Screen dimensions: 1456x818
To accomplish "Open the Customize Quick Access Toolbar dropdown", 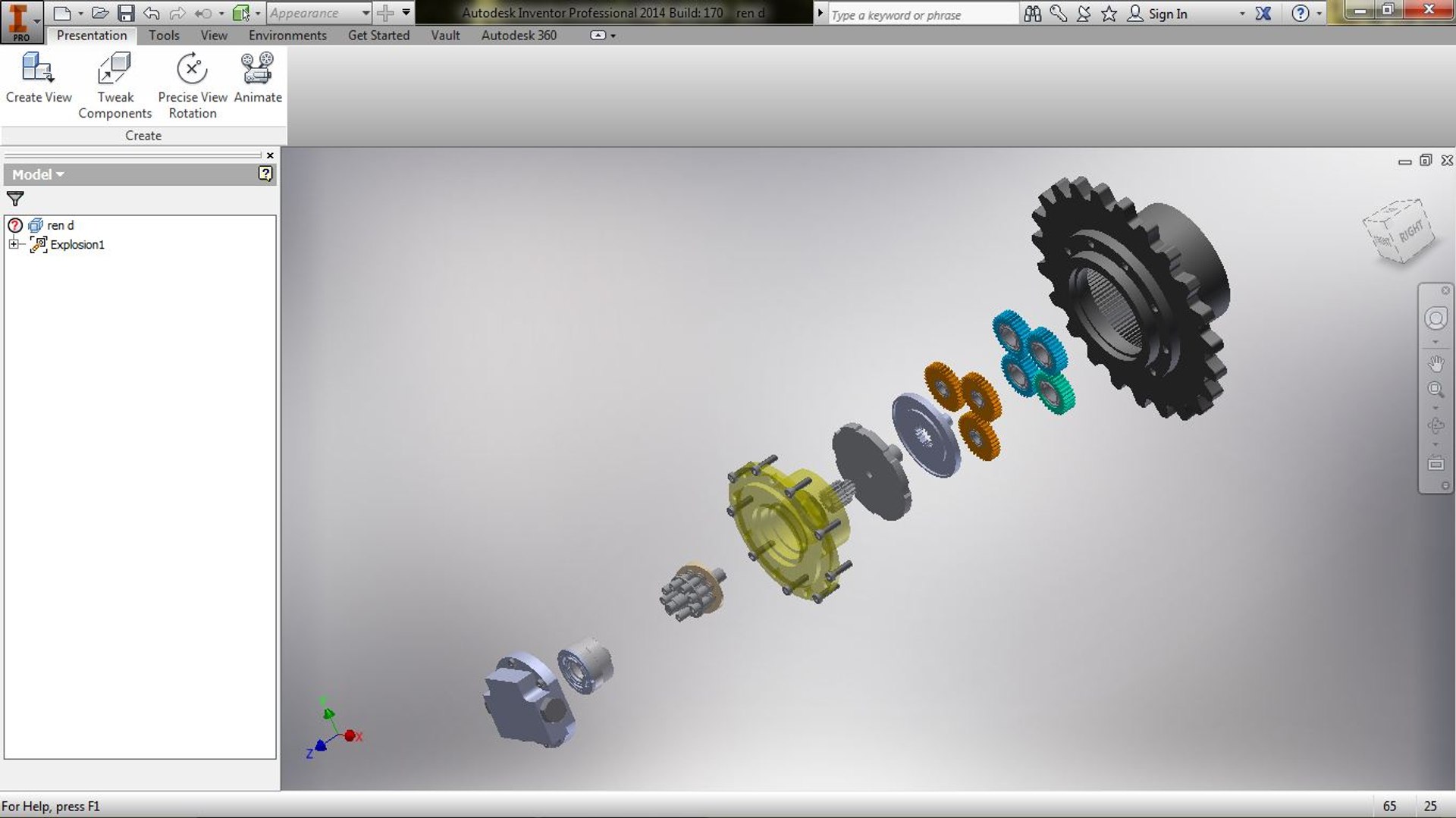I will (406, 13).
